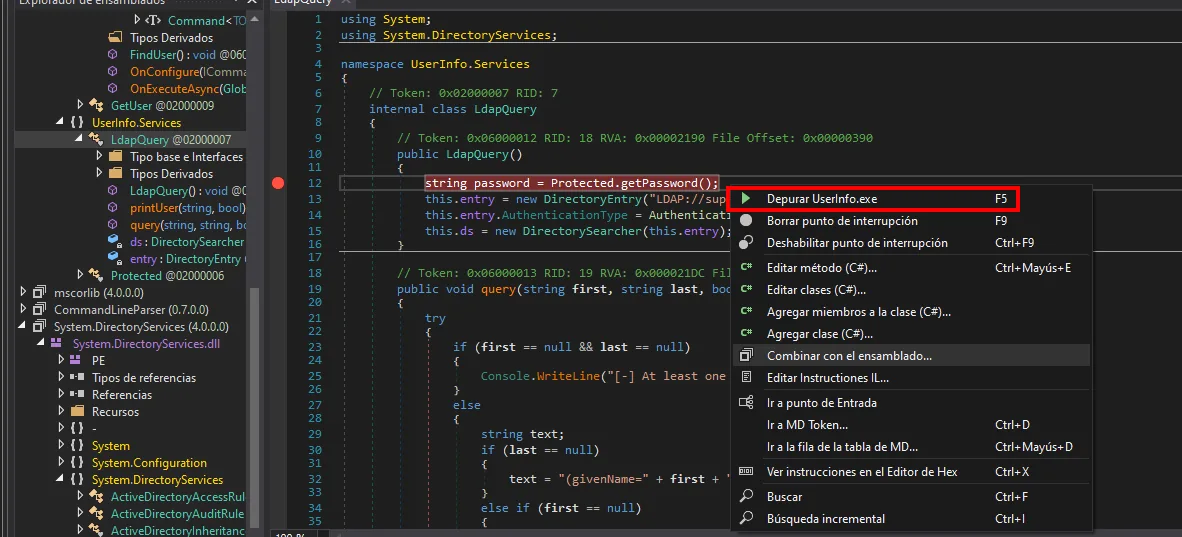
Task: Click the field icon of ds : DirectorySearcher
Action: (114, 241)
